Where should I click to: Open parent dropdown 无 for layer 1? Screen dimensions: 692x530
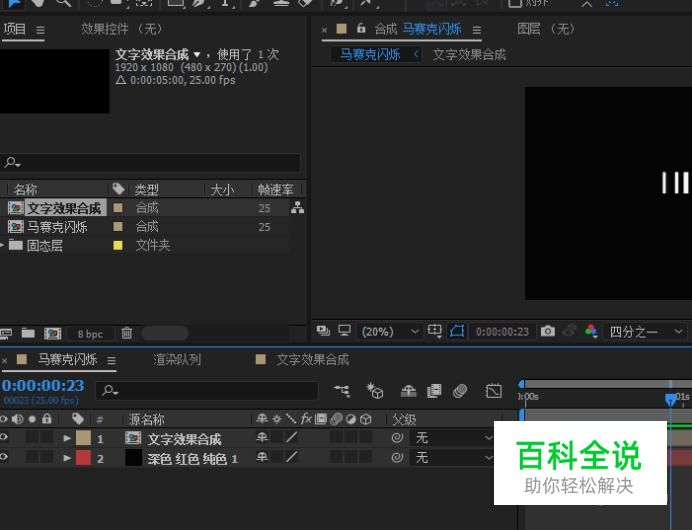coord(452,438)
